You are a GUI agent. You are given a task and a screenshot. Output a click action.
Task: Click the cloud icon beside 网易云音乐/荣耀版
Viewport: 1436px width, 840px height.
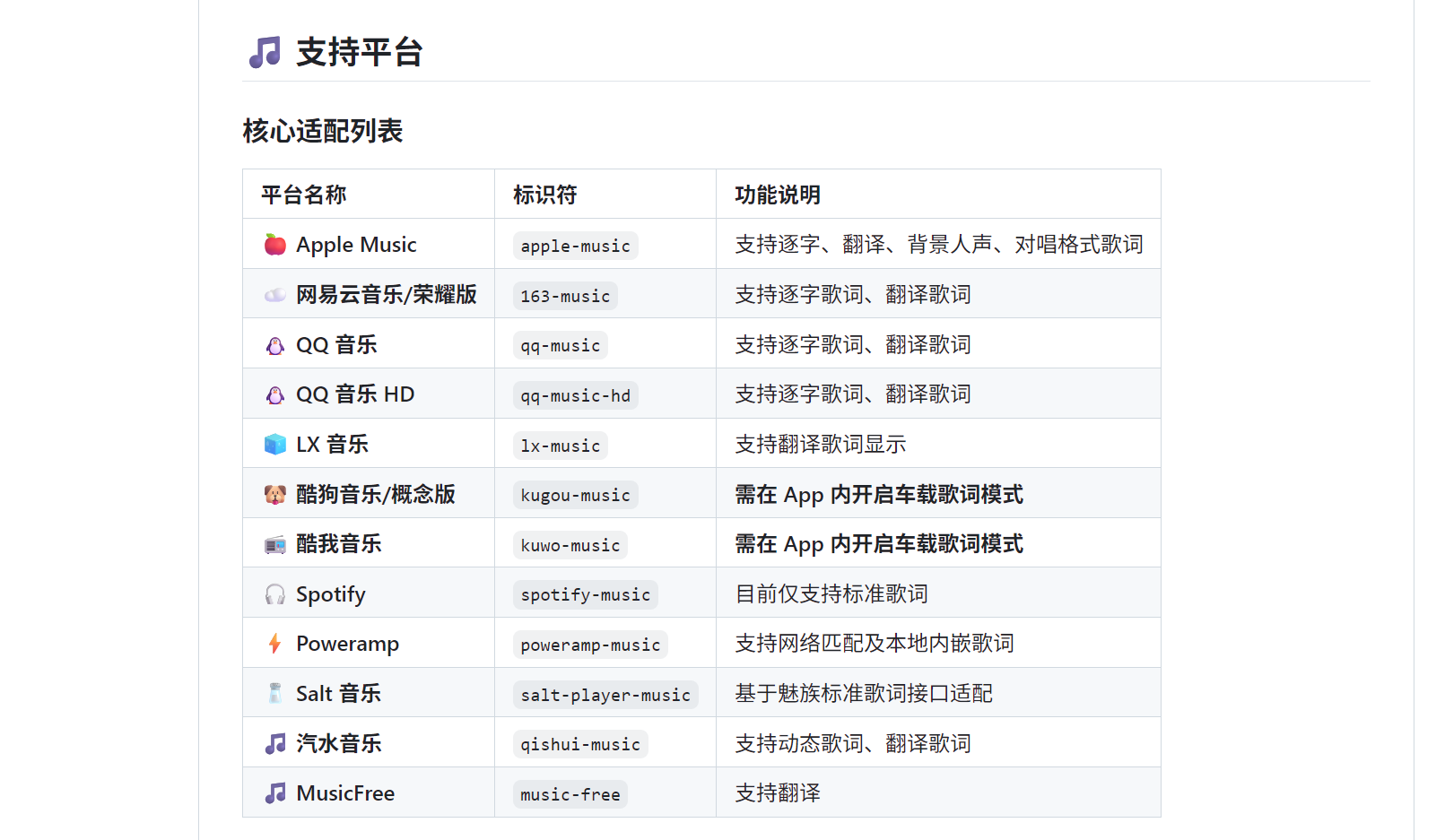click(x=275, y=295)
